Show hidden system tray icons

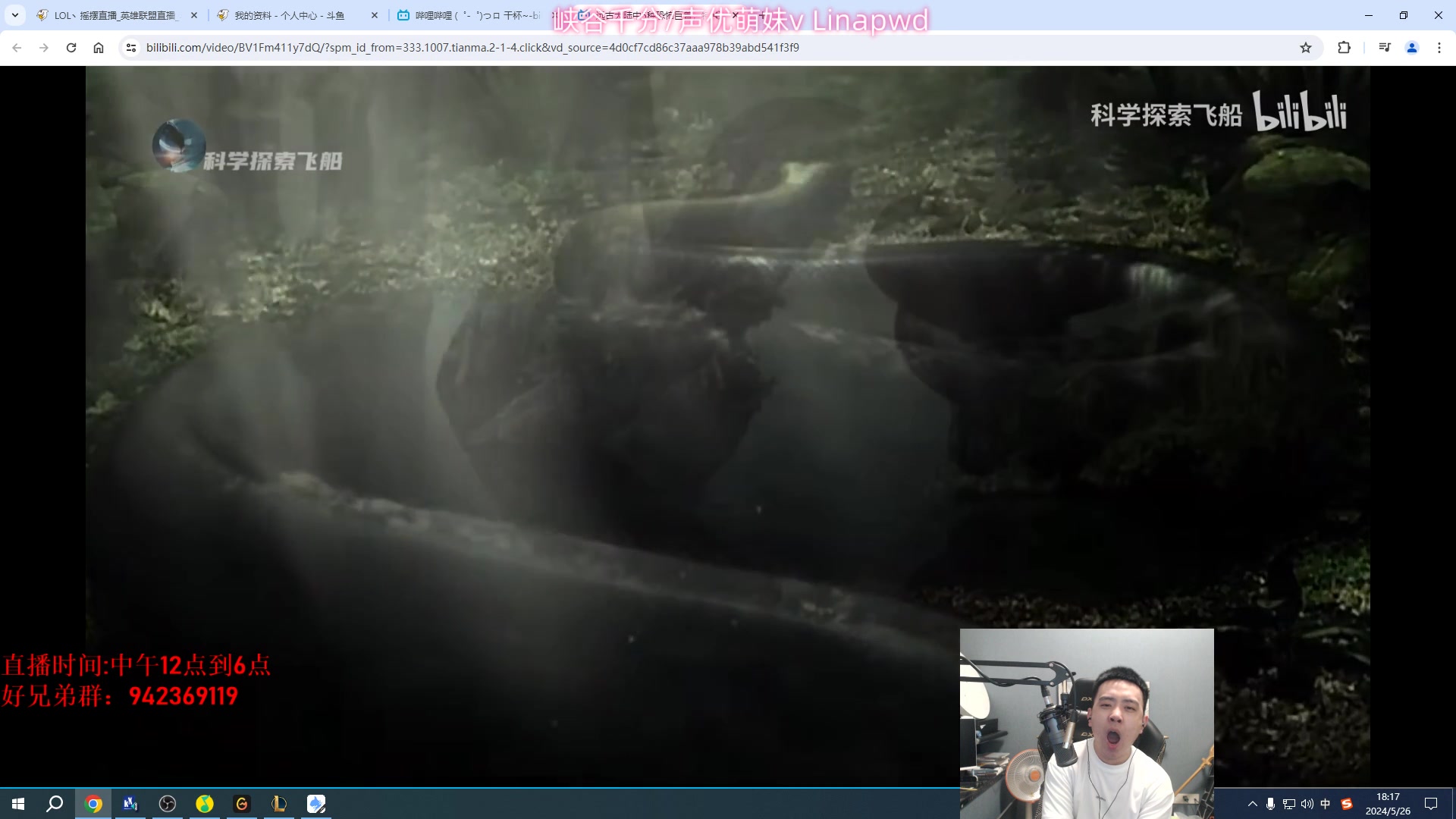tap(1253, 804)
